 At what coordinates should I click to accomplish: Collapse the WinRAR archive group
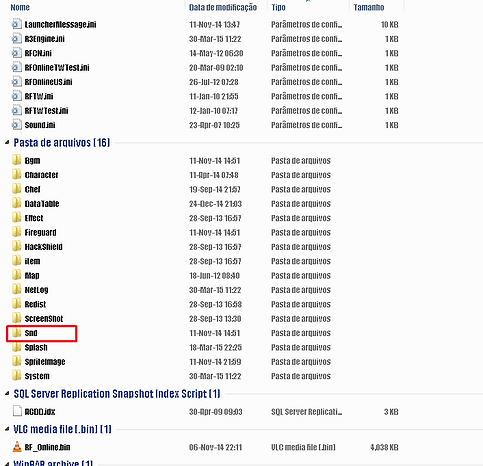7,464
